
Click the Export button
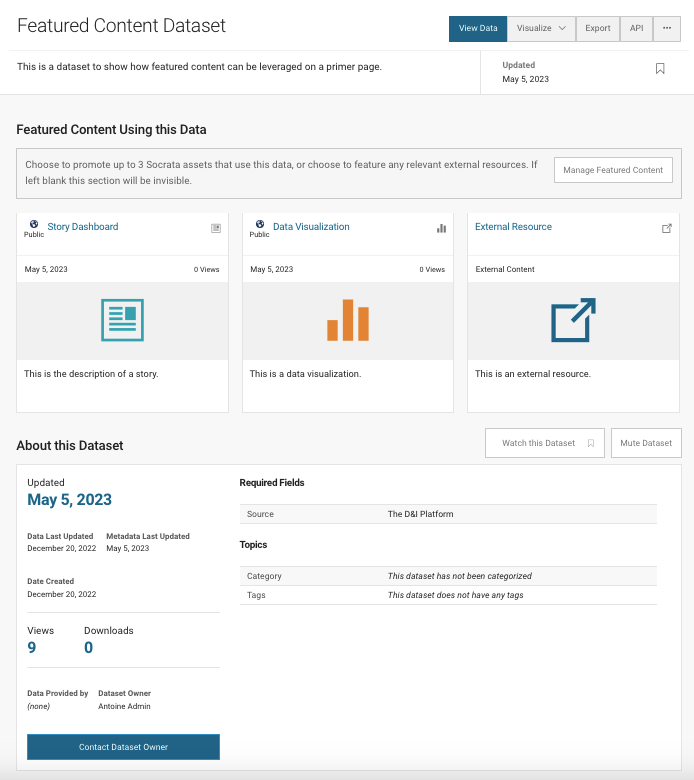[x=597, y=28]
